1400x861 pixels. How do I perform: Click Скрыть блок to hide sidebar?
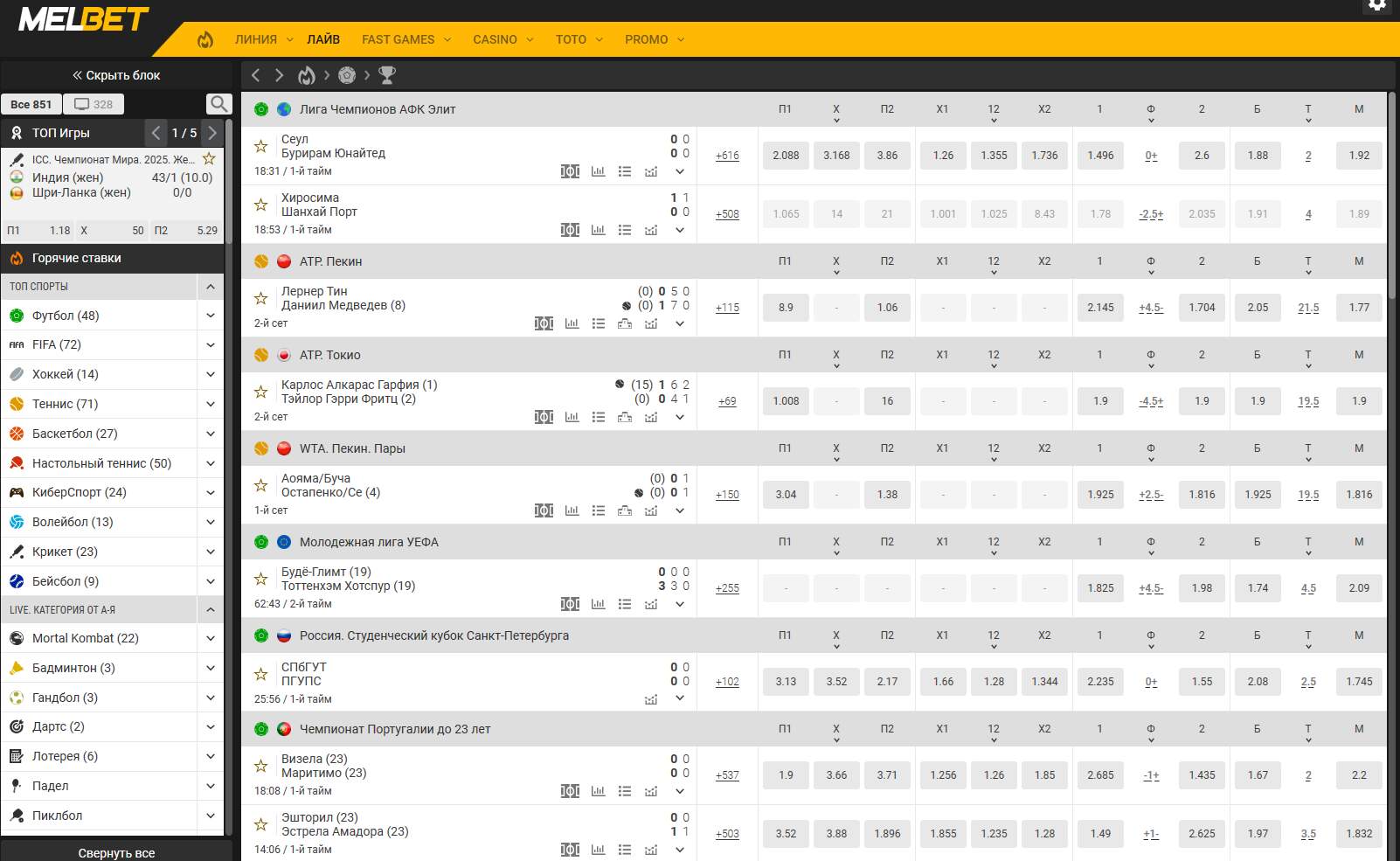(116, 75)
